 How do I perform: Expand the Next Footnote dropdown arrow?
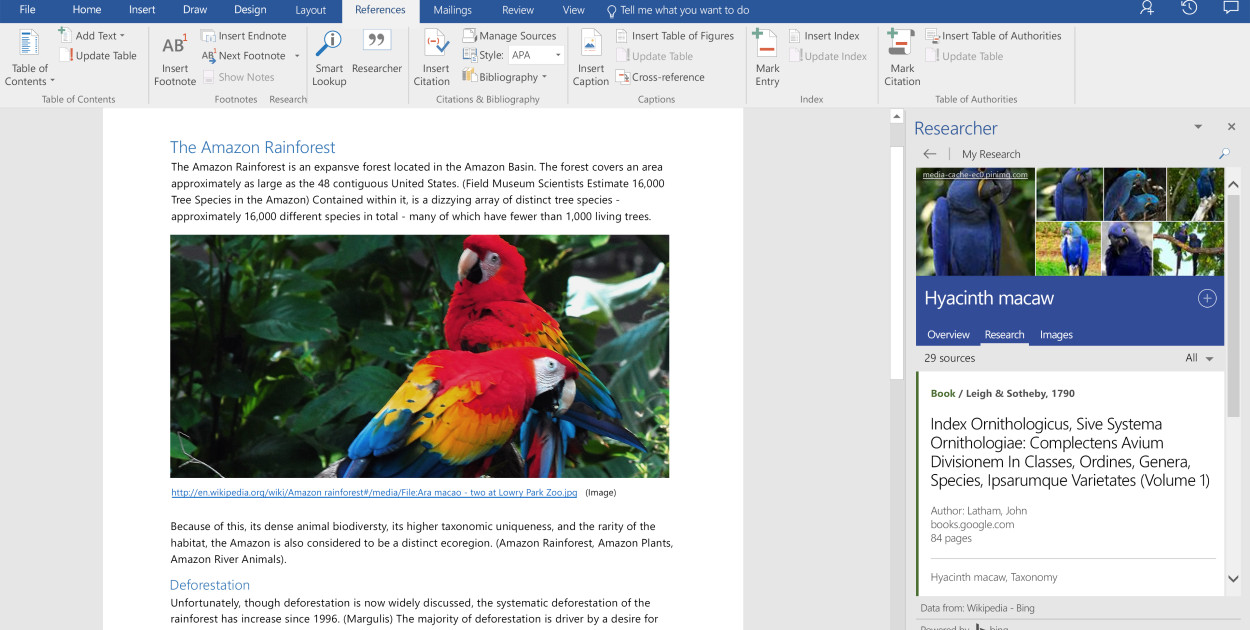(x=297, y=56)
